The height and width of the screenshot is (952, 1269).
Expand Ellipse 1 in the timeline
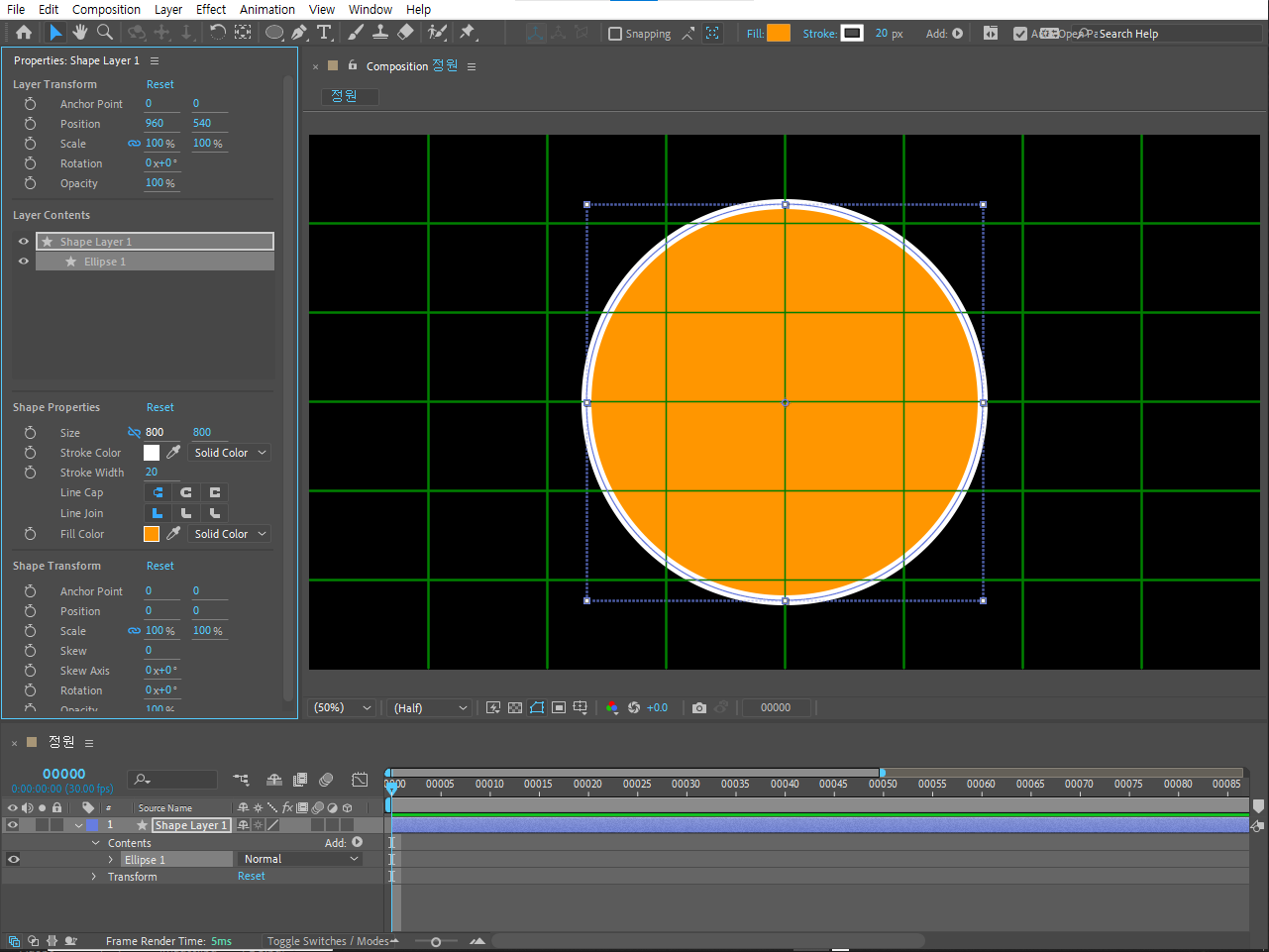coord(111,860)
